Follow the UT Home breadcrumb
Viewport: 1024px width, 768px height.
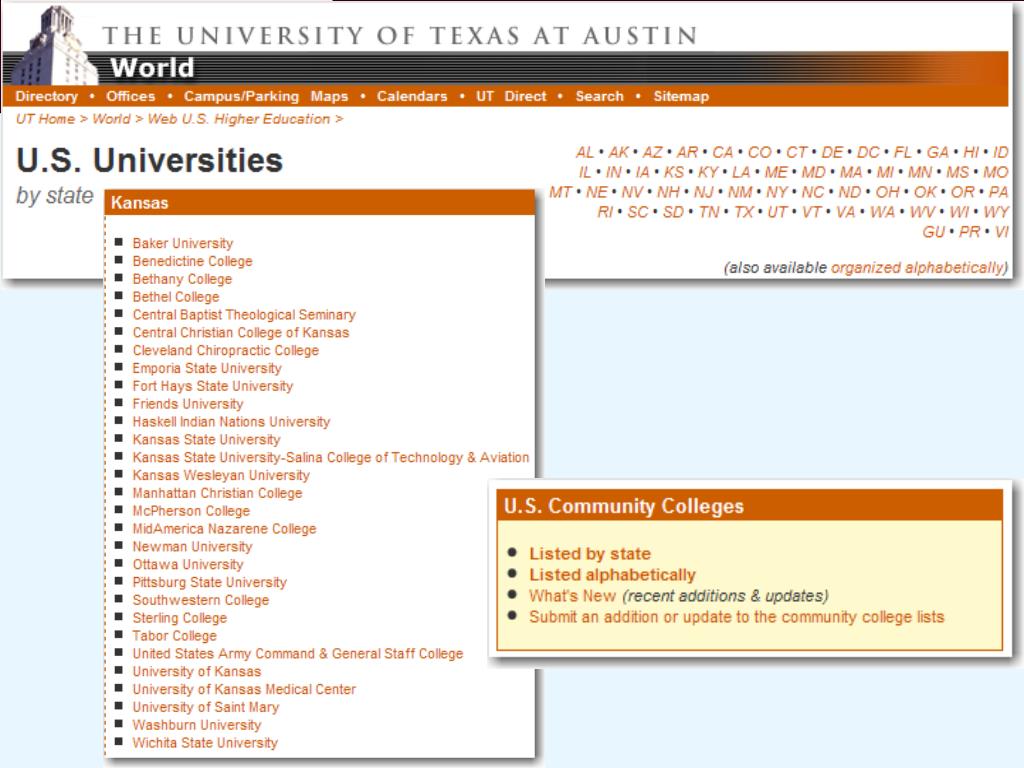coord(46,119)
